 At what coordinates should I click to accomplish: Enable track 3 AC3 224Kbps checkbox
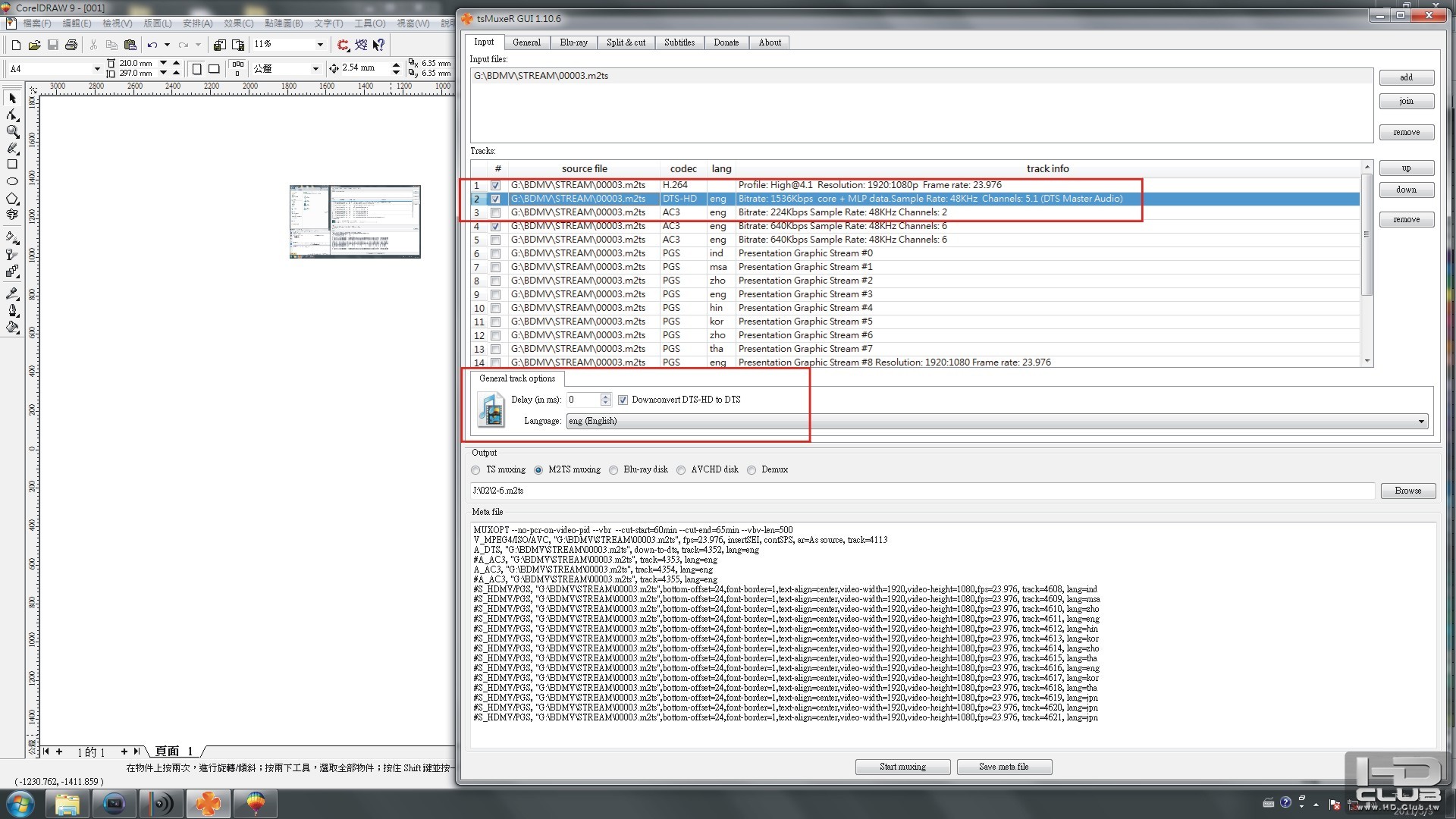tap(495, 213)
